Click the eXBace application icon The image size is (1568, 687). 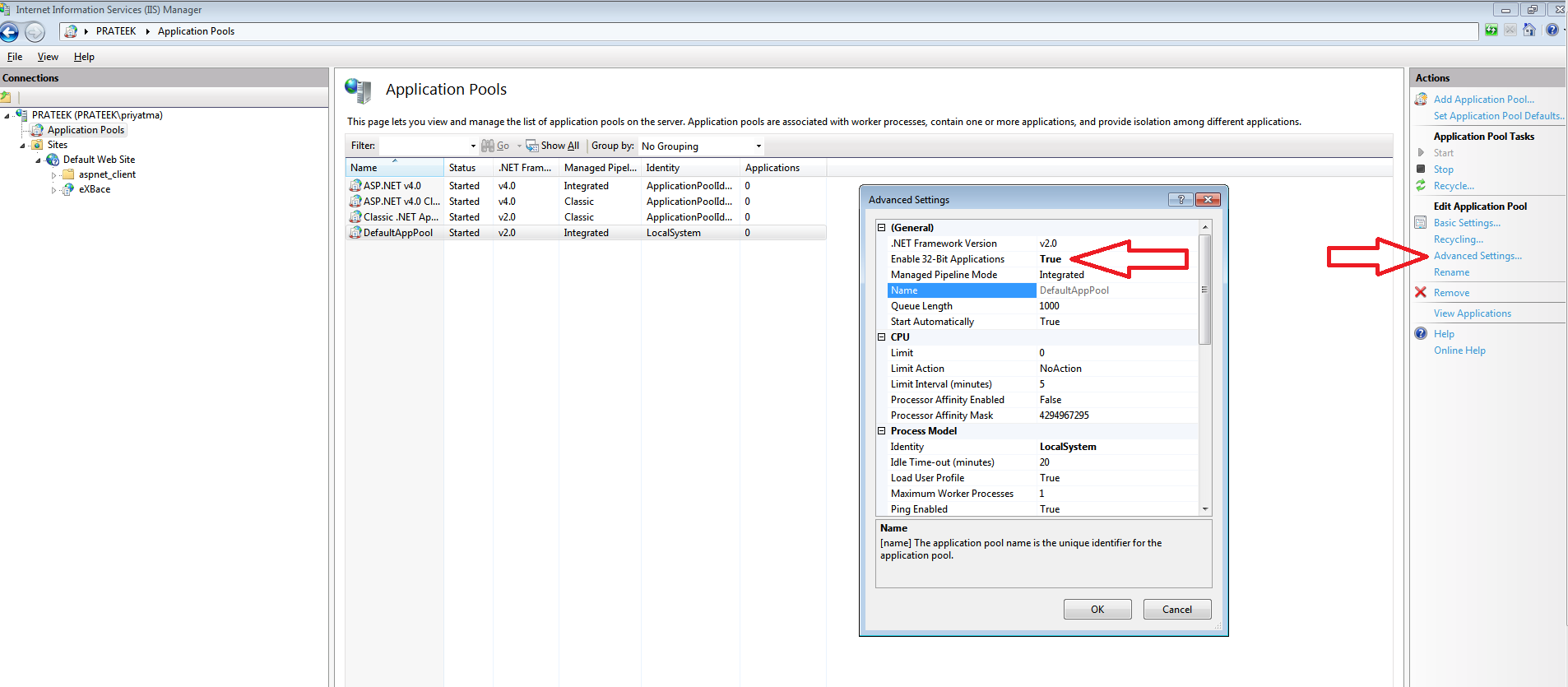pos(68,189)
